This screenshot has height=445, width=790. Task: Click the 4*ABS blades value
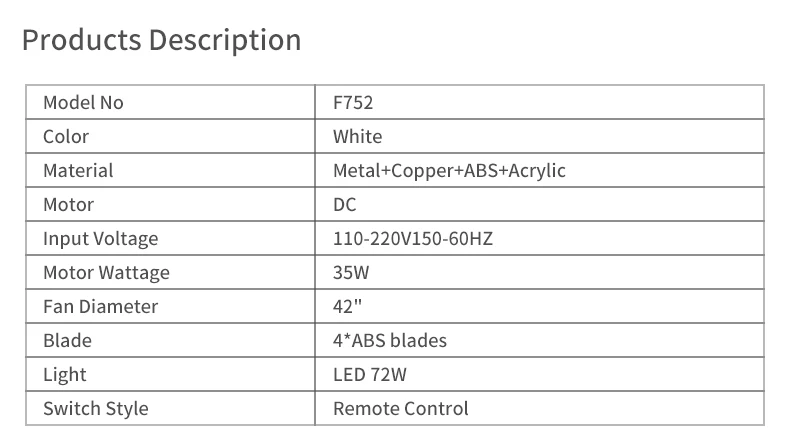(x=390, y=340)
